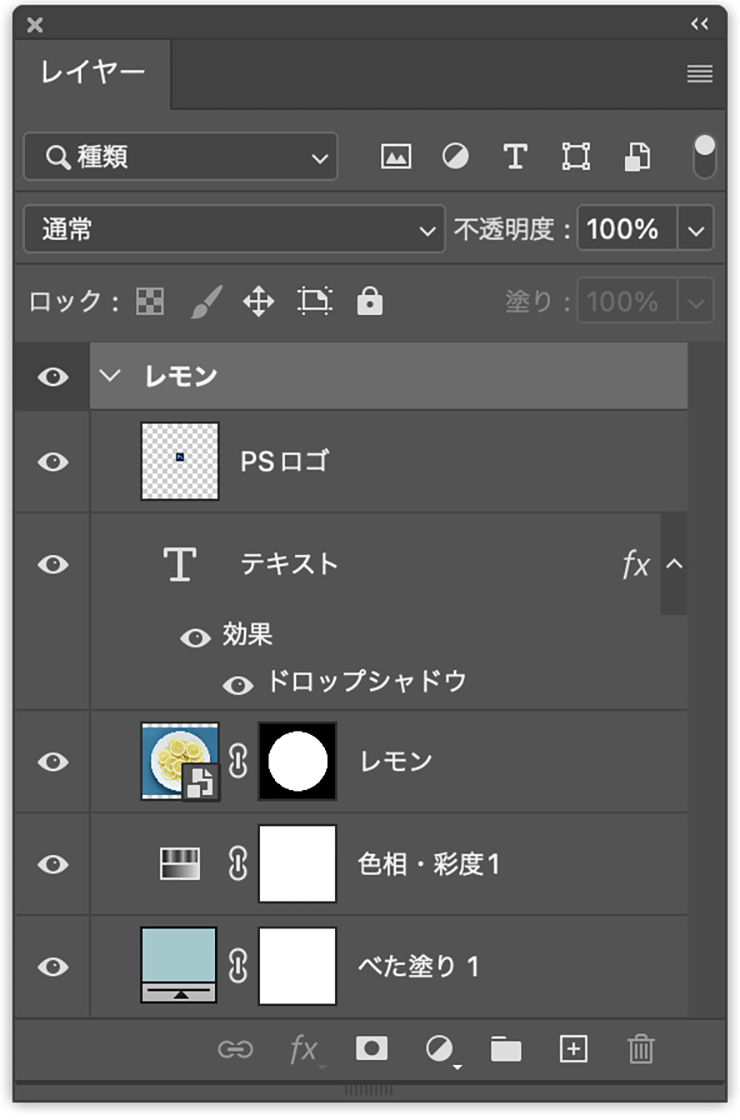Add a layer mask from the panel bottom
The image size is (740, 1120).
click(371, 1049)
